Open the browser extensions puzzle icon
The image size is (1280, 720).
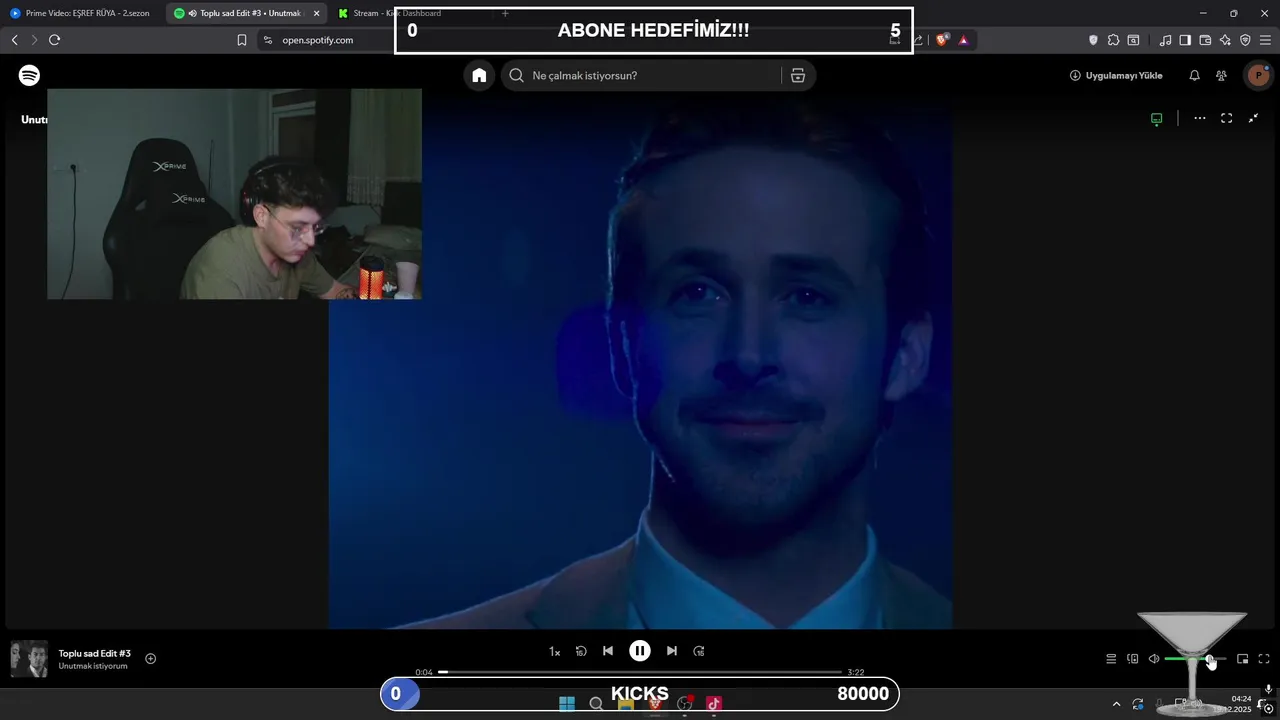[1113, 40]
